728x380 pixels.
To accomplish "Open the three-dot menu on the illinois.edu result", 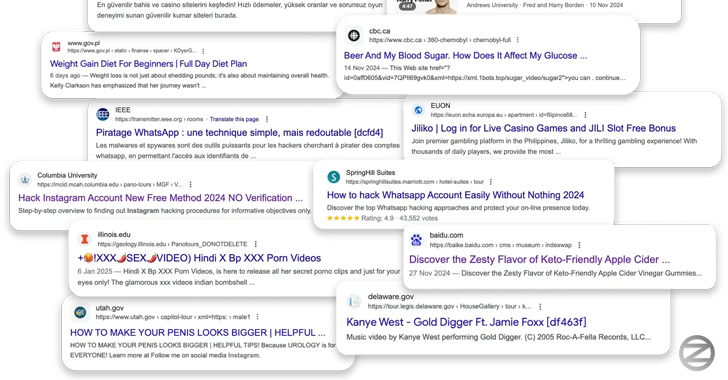I will (x=255, y=244).
